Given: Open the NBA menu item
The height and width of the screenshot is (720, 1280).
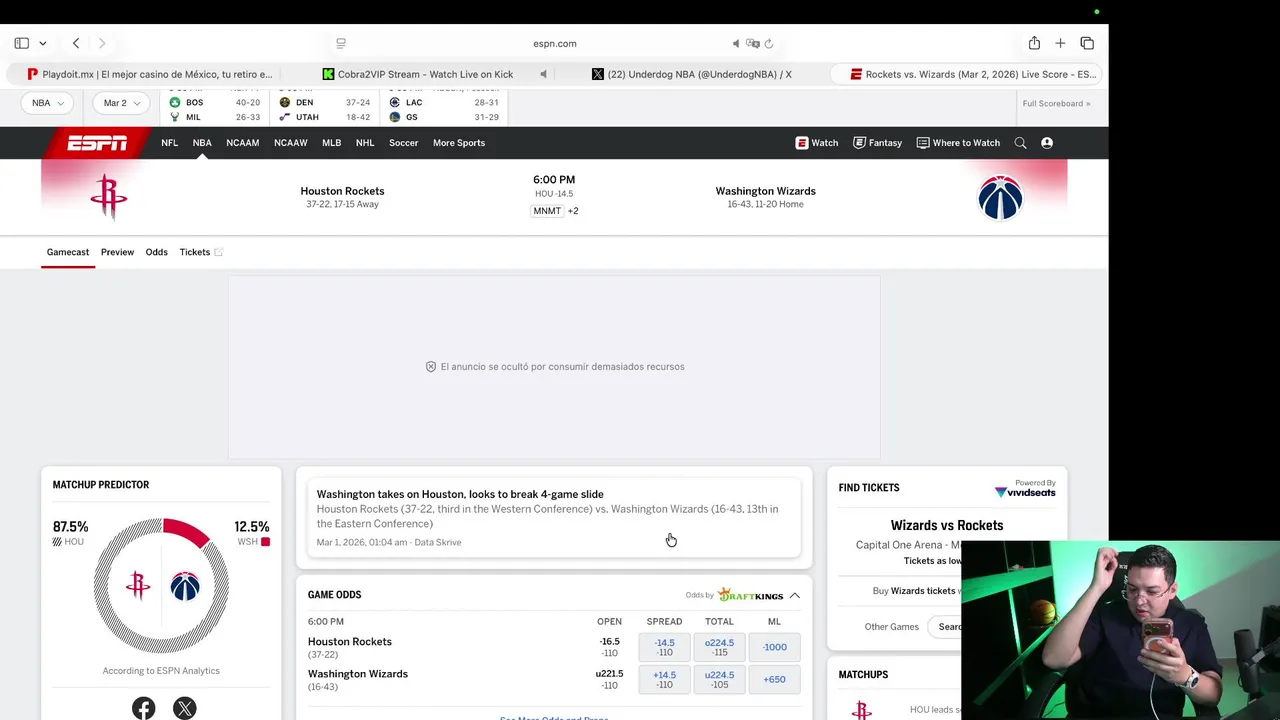Looking at the screenshot, I should tap(202, 143).
